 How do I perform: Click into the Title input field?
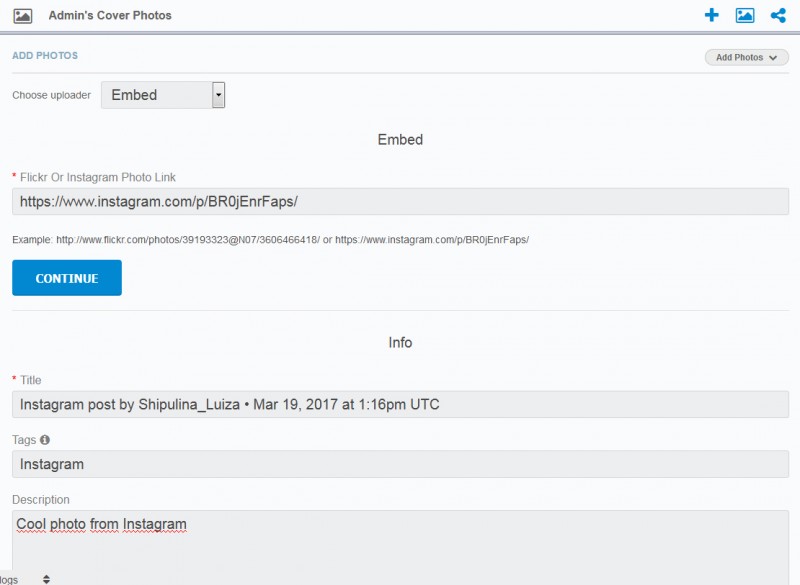coord(400,404)
